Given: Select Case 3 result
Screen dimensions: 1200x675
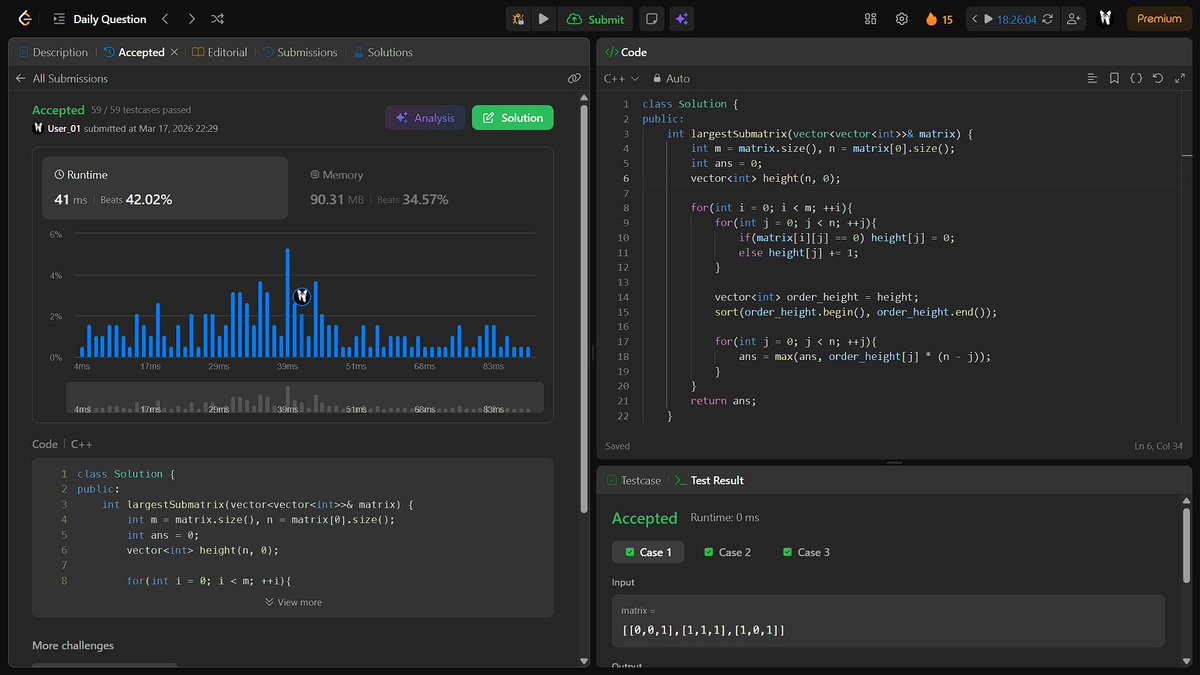Looking at the screenshot, I should point(806,552).
